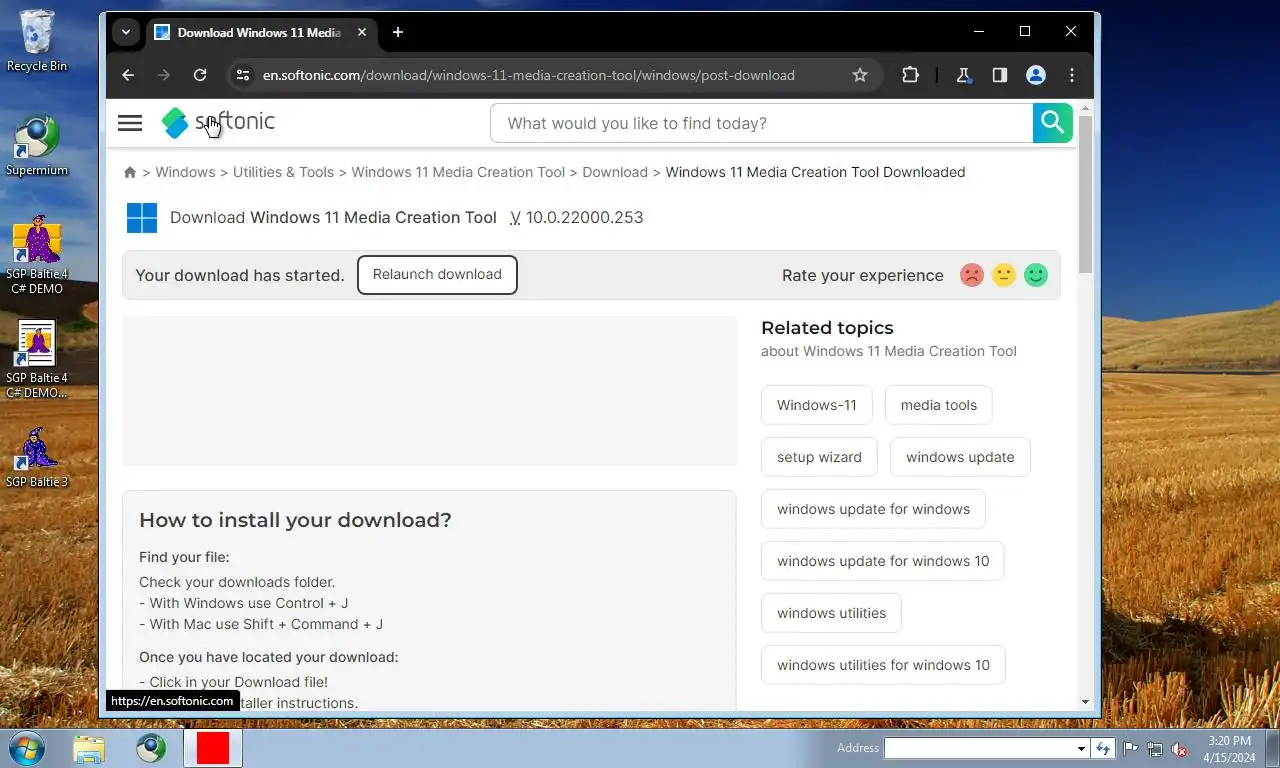Open a new browser tab
The height and width of the screenshot is (768, 1280).
398,32
